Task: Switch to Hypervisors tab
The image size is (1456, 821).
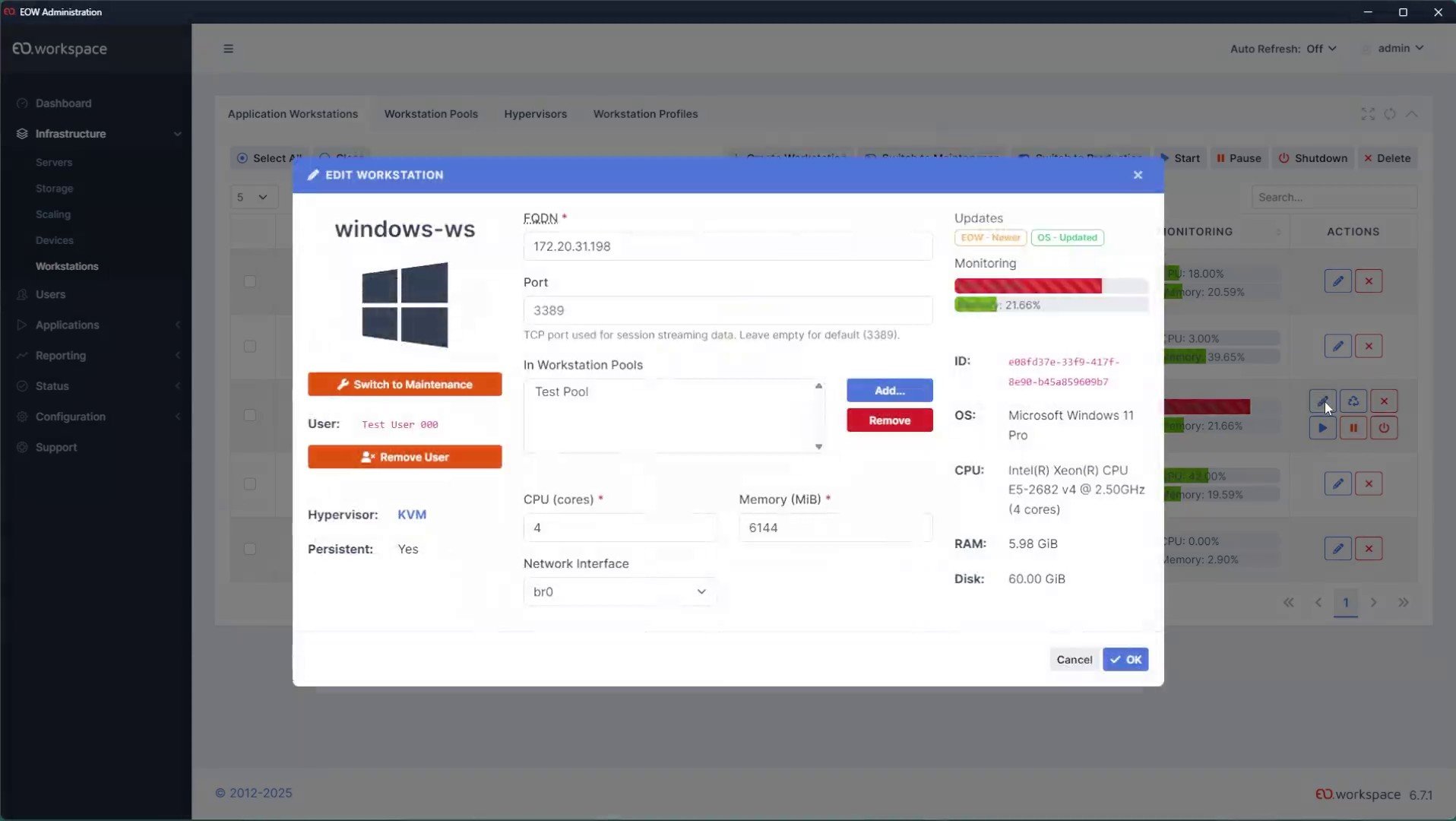Action: (535, 114)
